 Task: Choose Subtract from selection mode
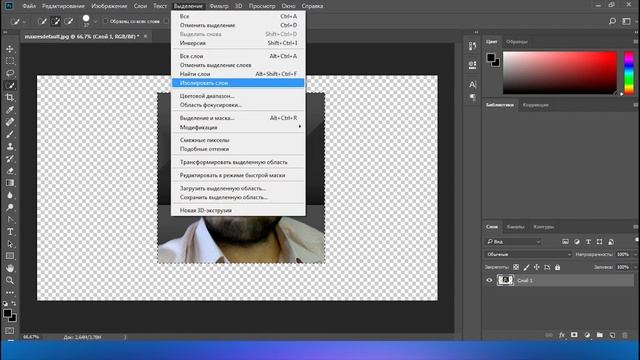pos(69,21)
